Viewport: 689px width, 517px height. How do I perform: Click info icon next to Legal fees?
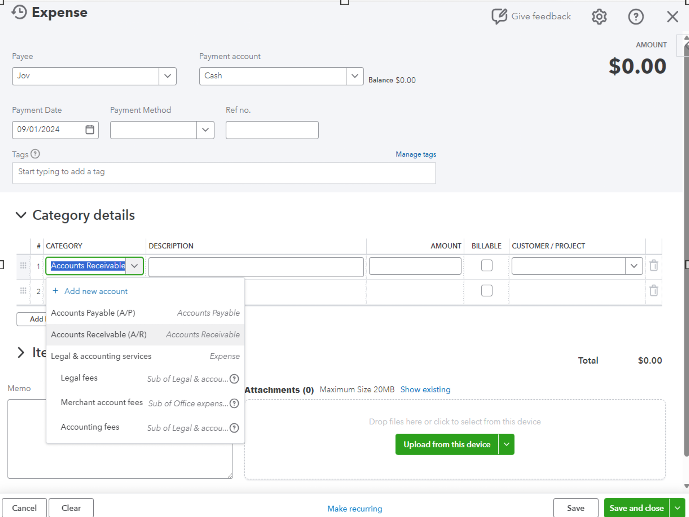coord(235,378)
